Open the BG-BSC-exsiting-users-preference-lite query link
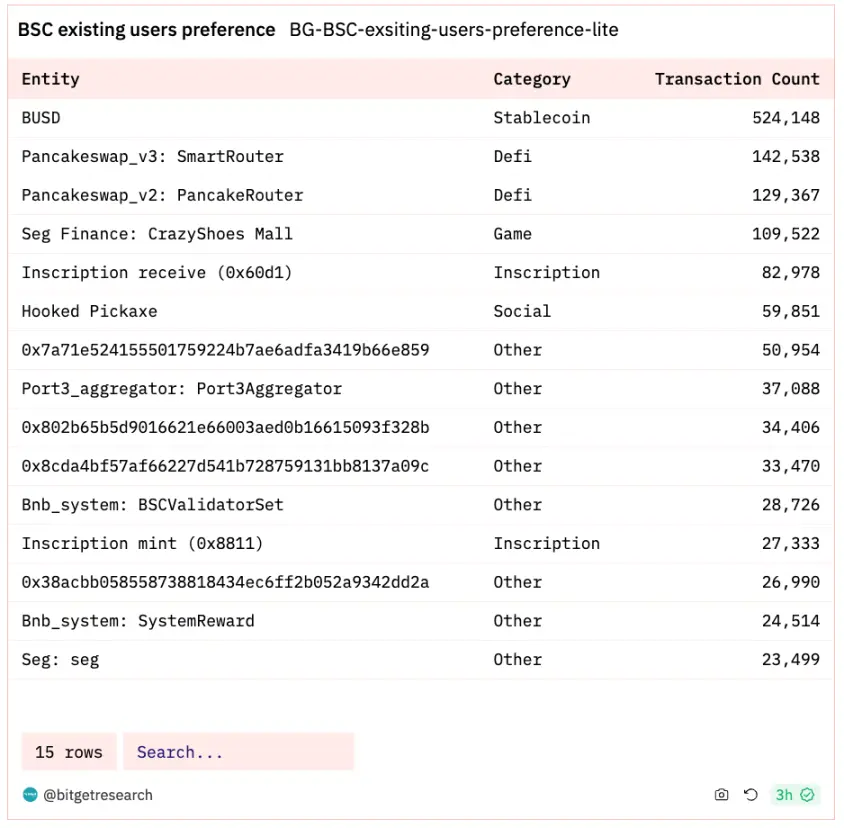Viewport: 844px width, 828px height. [x=454, y=30]
